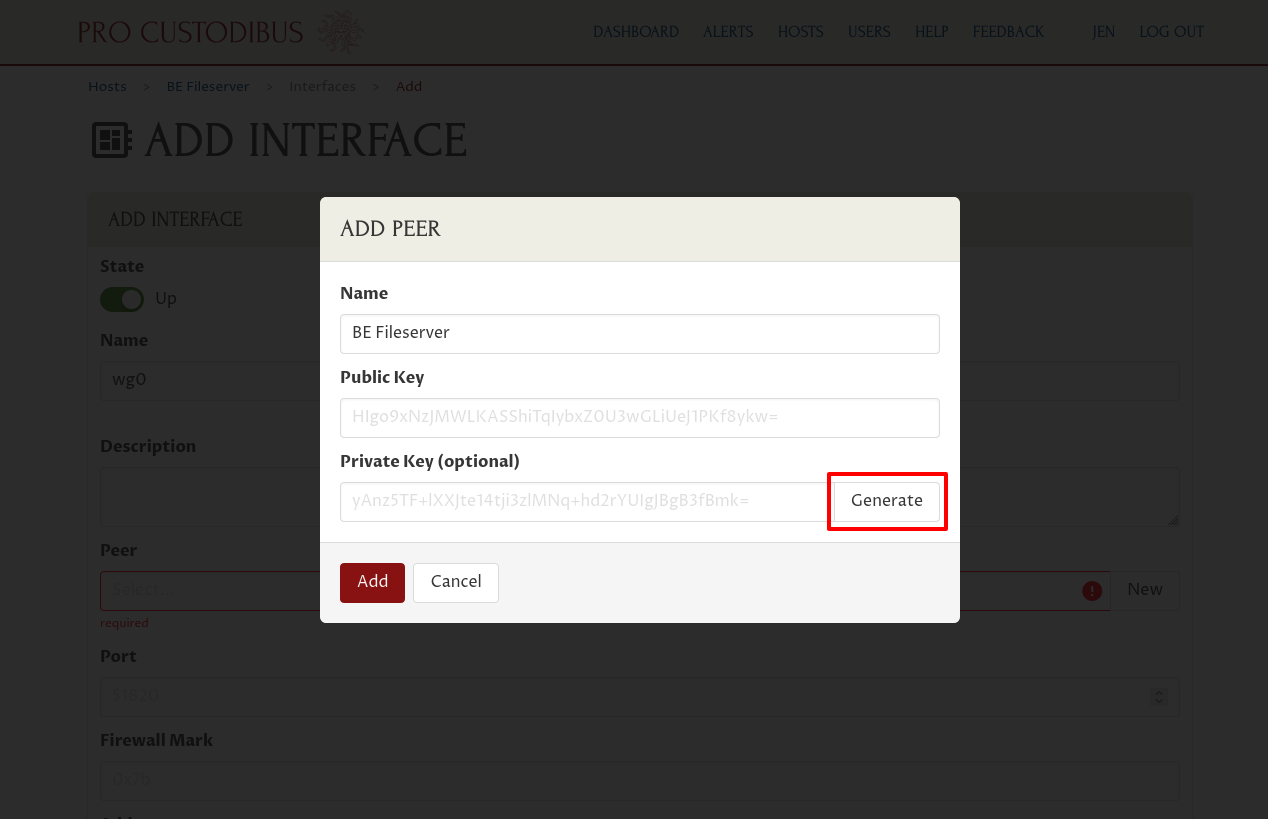1268x819 pixels.
Task: Click the Add button in Add Peer dialog
Action: [372, 582]
